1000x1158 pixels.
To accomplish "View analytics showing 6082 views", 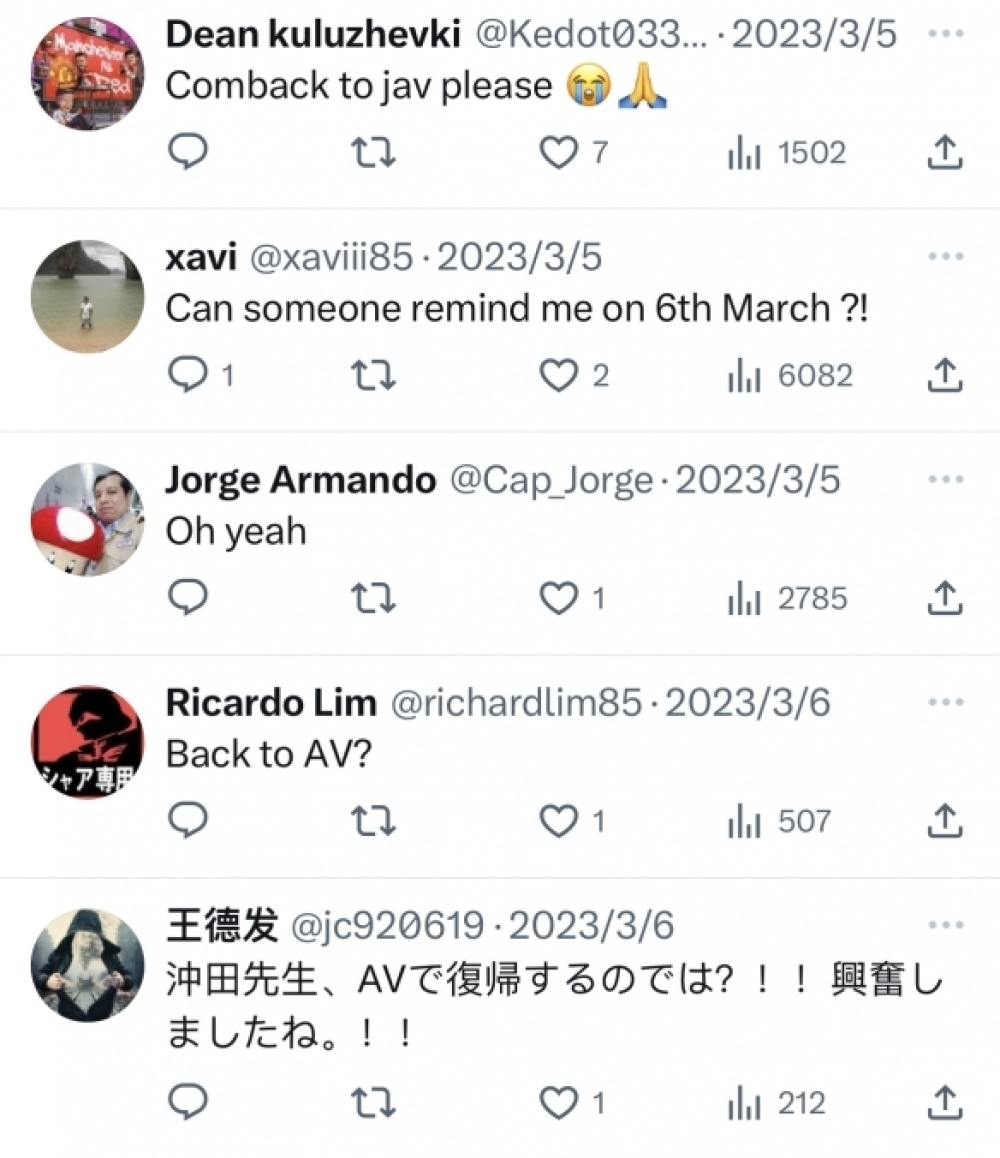I will (x=790, y=375).
